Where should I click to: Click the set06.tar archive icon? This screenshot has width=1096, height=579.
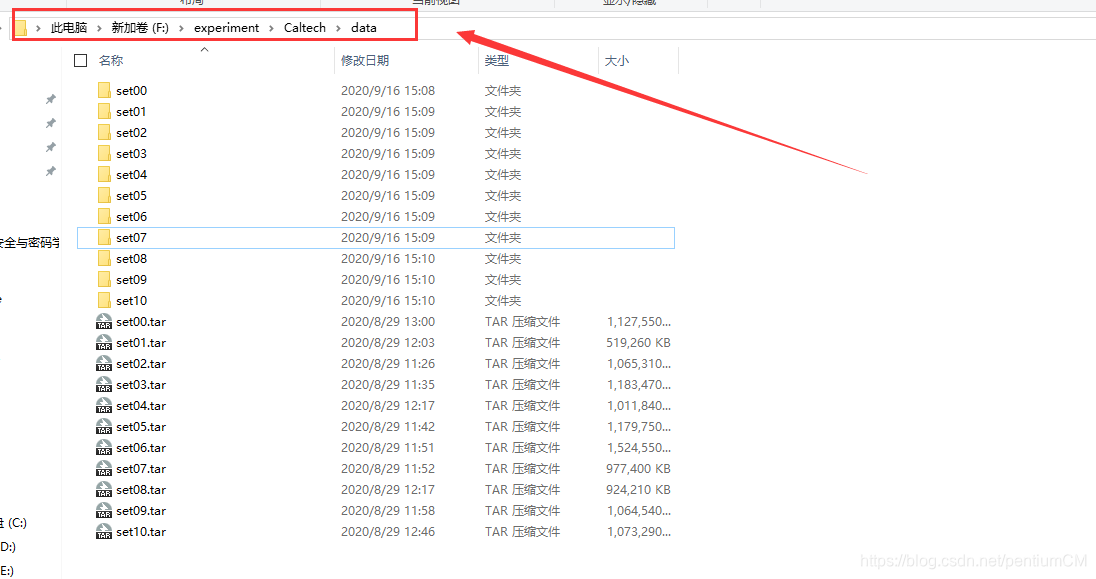coord(104,448)
